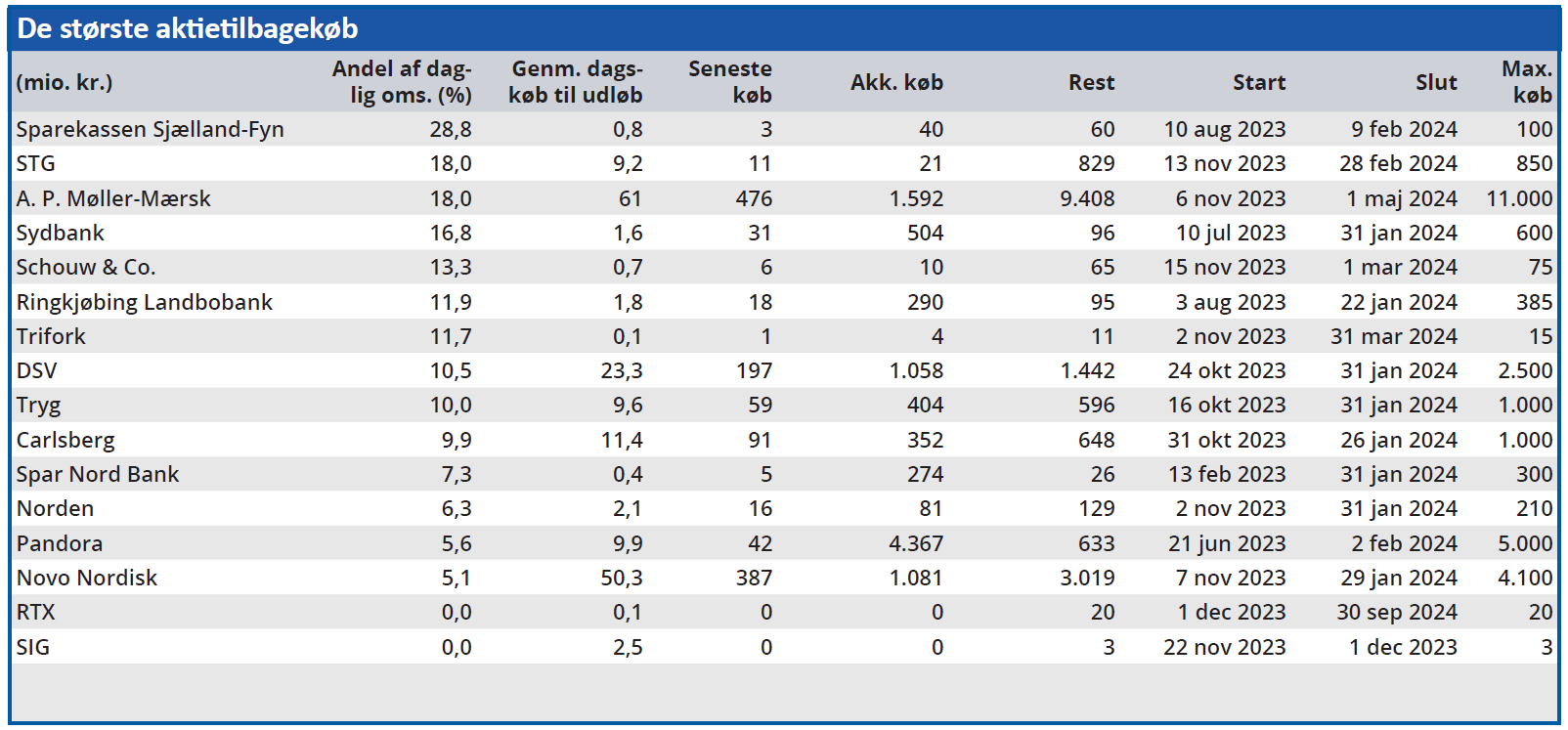Select the Schouw & Co. company name

(86, 267)
